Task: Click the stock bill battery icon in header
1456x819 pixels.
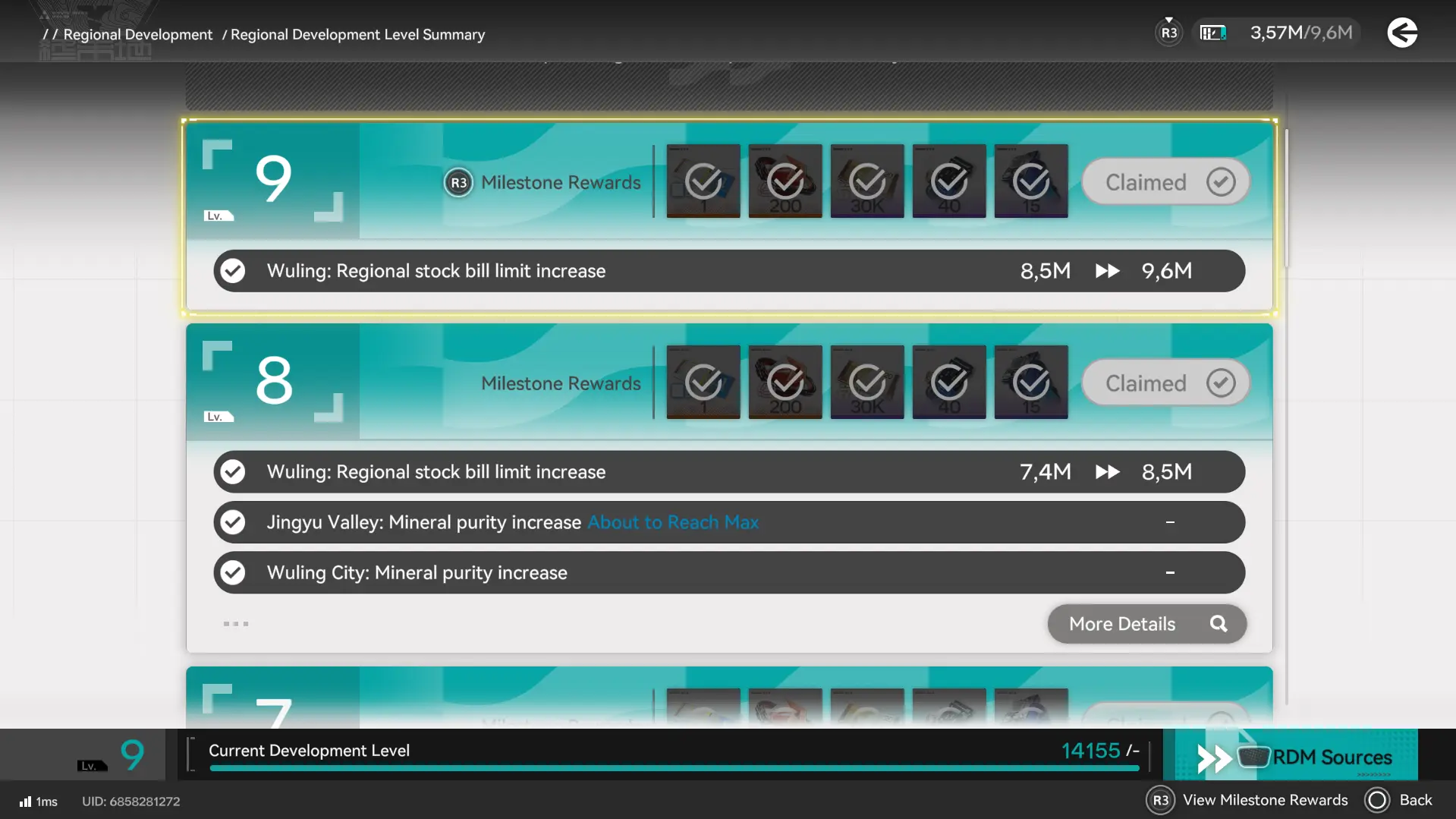Action: pyautogui.click(x=1212, y=33)
